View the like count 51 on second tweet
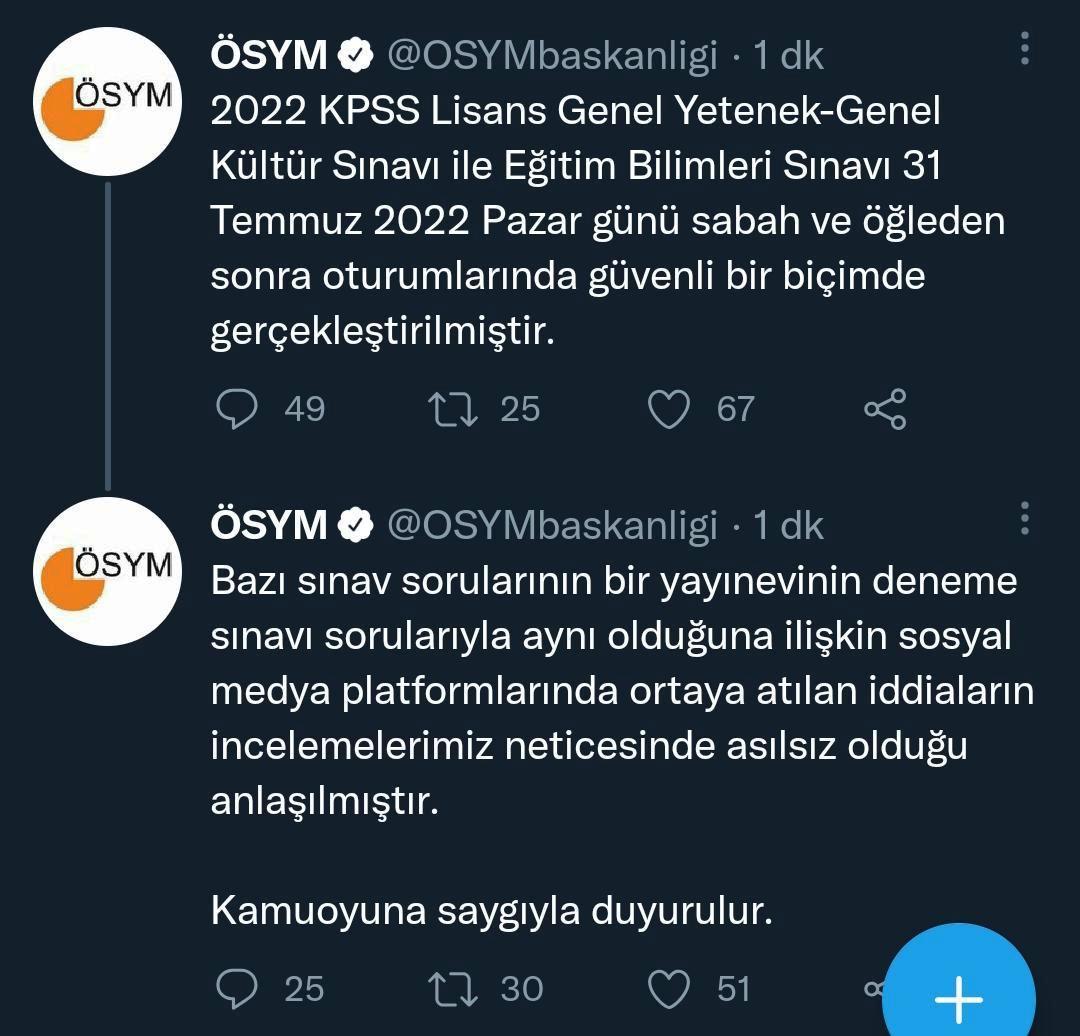The height and width of the screenshot is (1036, 1080). pyautogui.click(x=733, y=989)
